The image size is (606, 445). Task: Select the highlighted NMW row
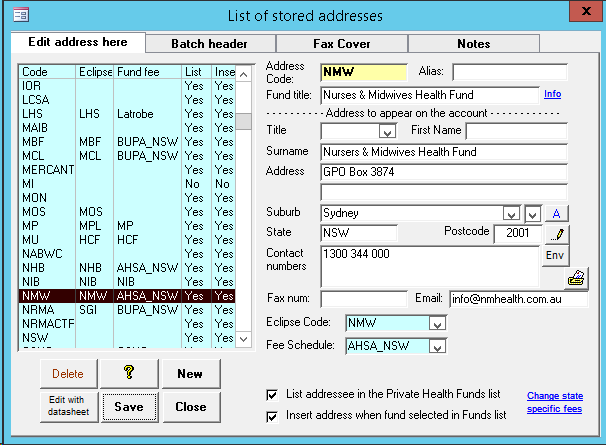coord(127,296)
